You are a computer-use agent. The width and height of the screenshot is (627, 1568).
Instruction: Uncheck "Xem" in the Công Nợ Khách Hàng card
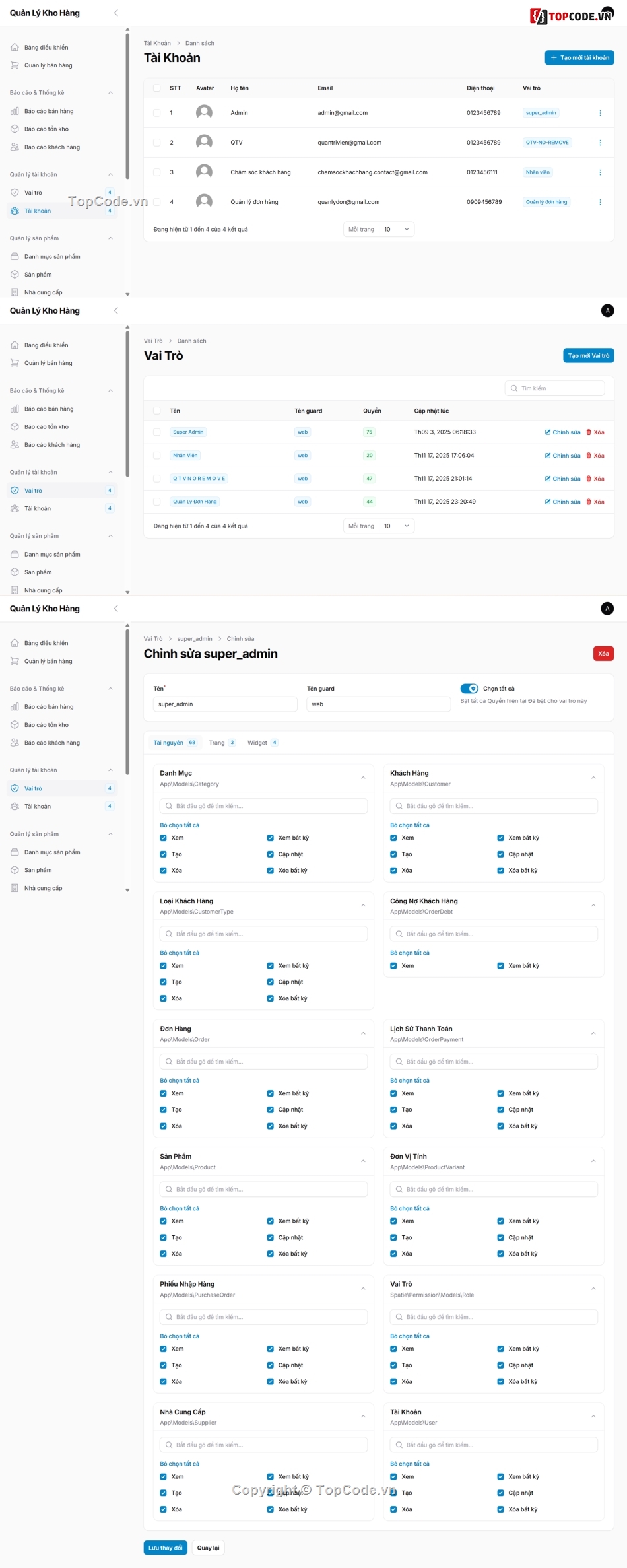(393, 966)
